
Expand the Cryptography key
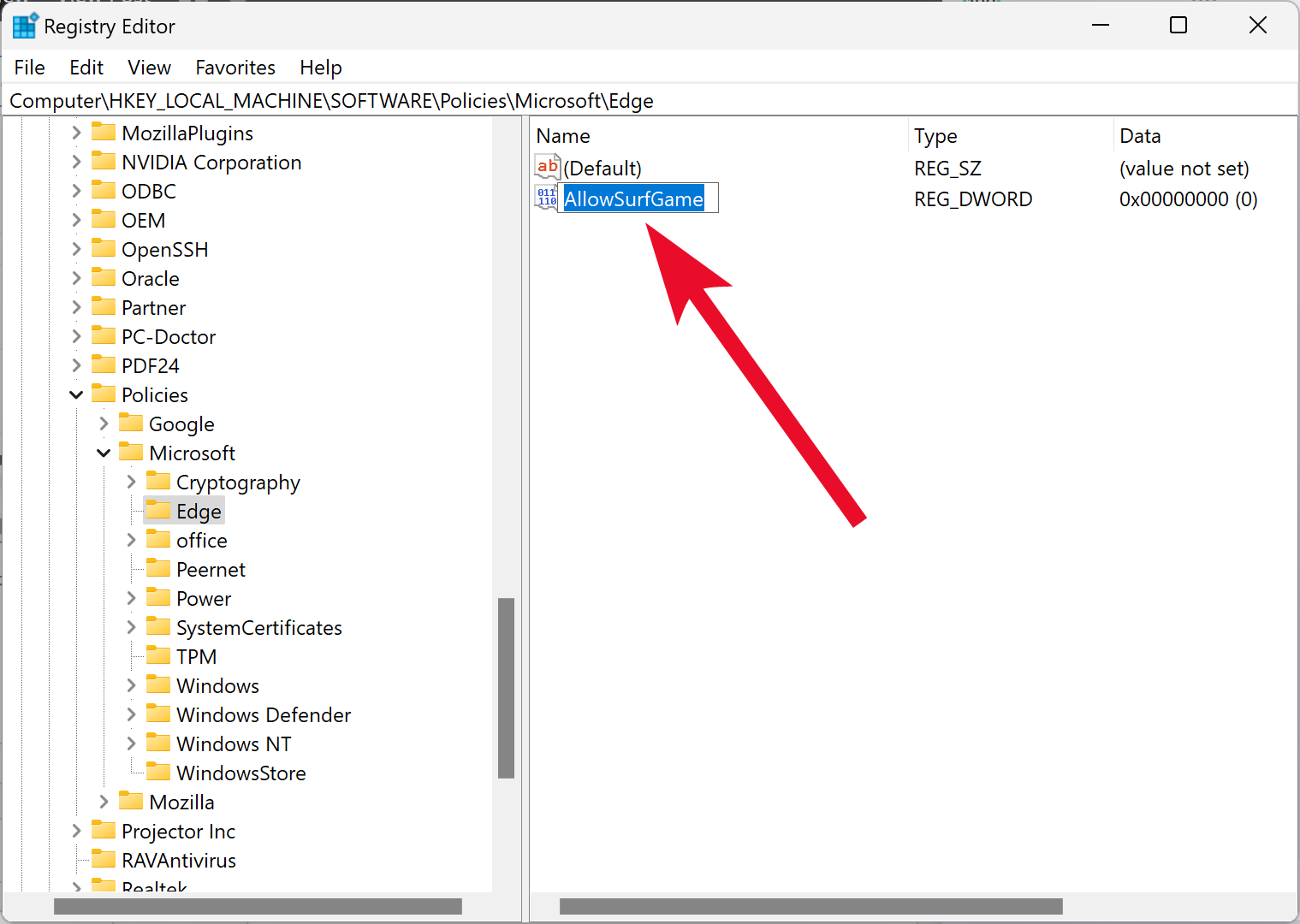click(x=131, y=482)
